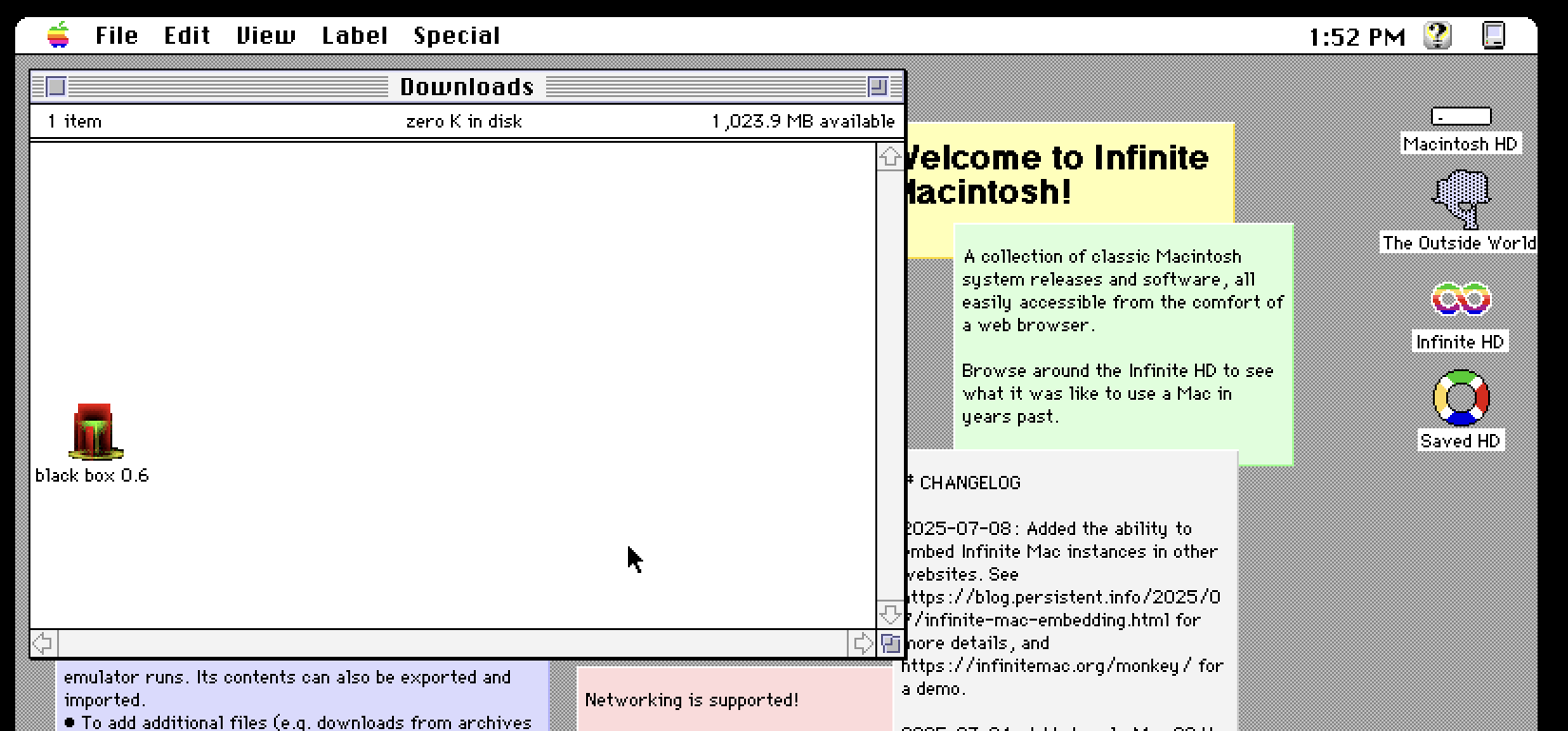Viewport: 1568px width, 731px height.
Task: Click the horizontal scrollbar left arrow
Action: (44, 643)
